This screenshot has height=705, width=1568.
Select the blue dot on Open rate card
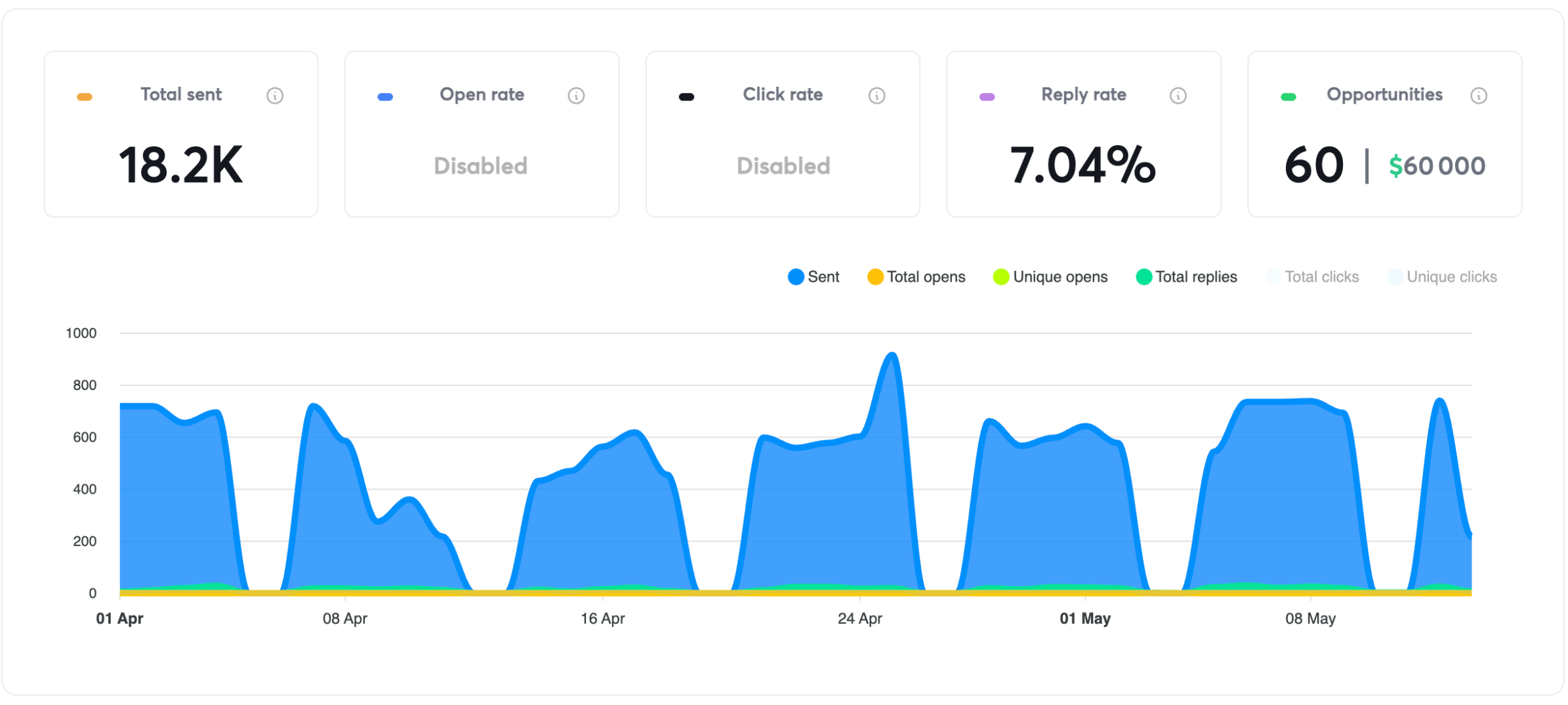[384, 96]
